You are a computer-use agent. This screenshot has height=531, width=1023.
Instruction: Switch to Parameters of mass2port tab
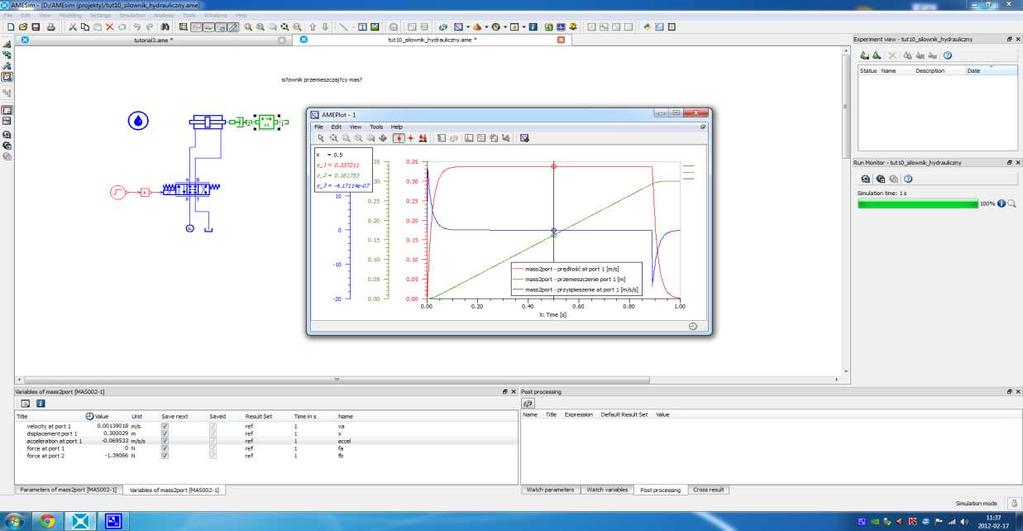tap(68, 489)
